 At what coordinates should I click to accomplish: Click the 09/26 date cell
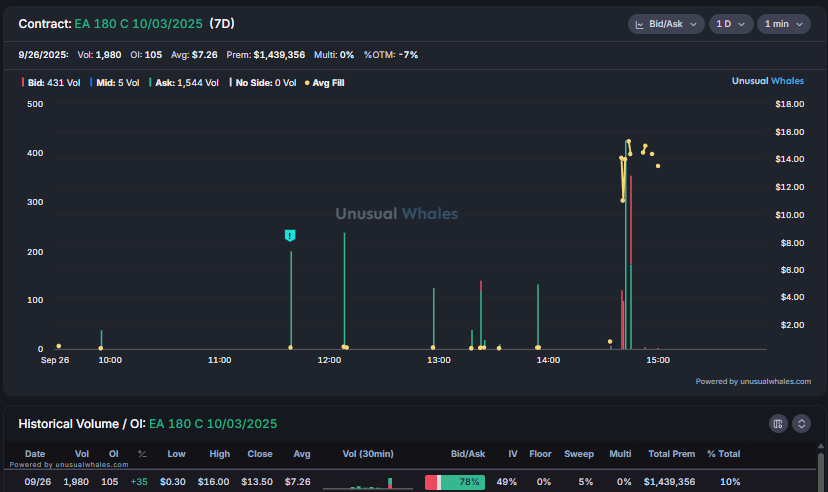[x=38, y=482]
